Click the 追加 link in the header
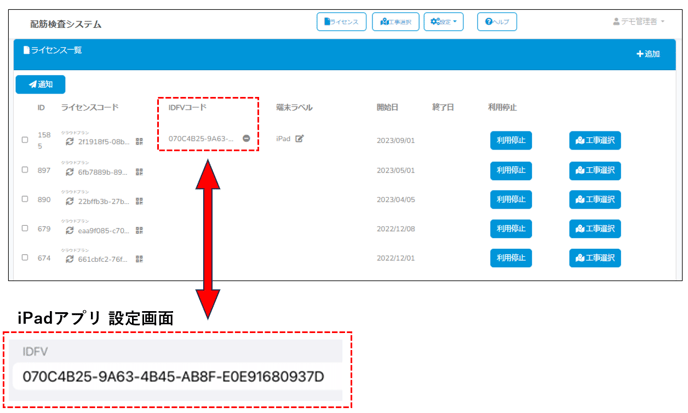The height and width of the screenshot is (413, 688). coord(648,54)
